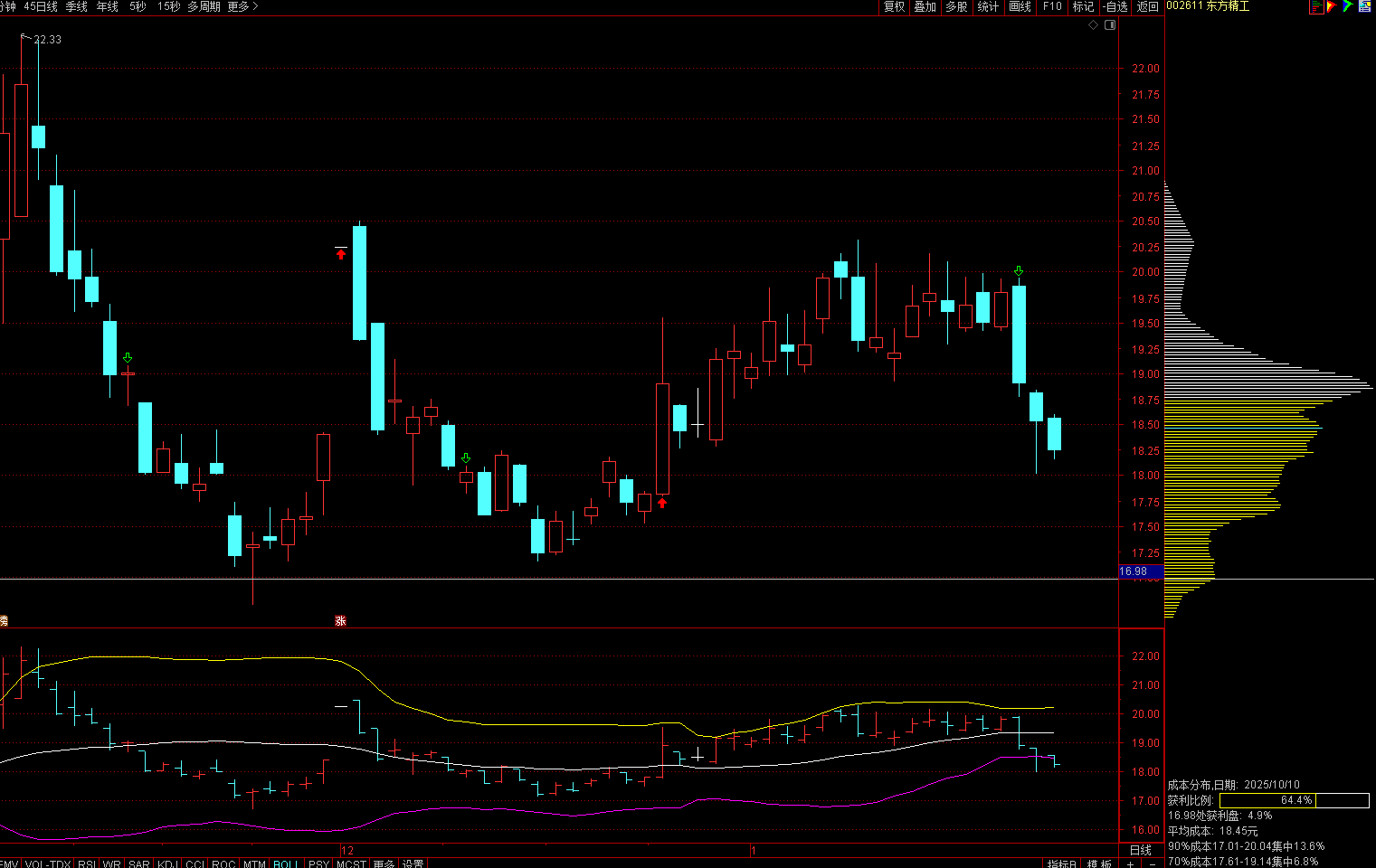The width and height of the screenshot is (1376, 868).
Task: Click the 叠加 overlay button
Action: 925,6
